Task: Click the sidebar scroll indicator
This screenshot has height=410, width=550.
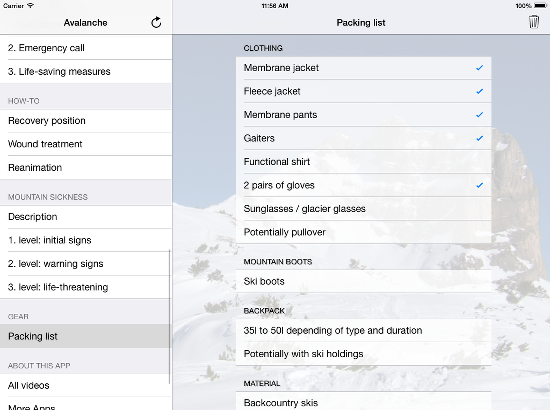Action: point(170,316)
